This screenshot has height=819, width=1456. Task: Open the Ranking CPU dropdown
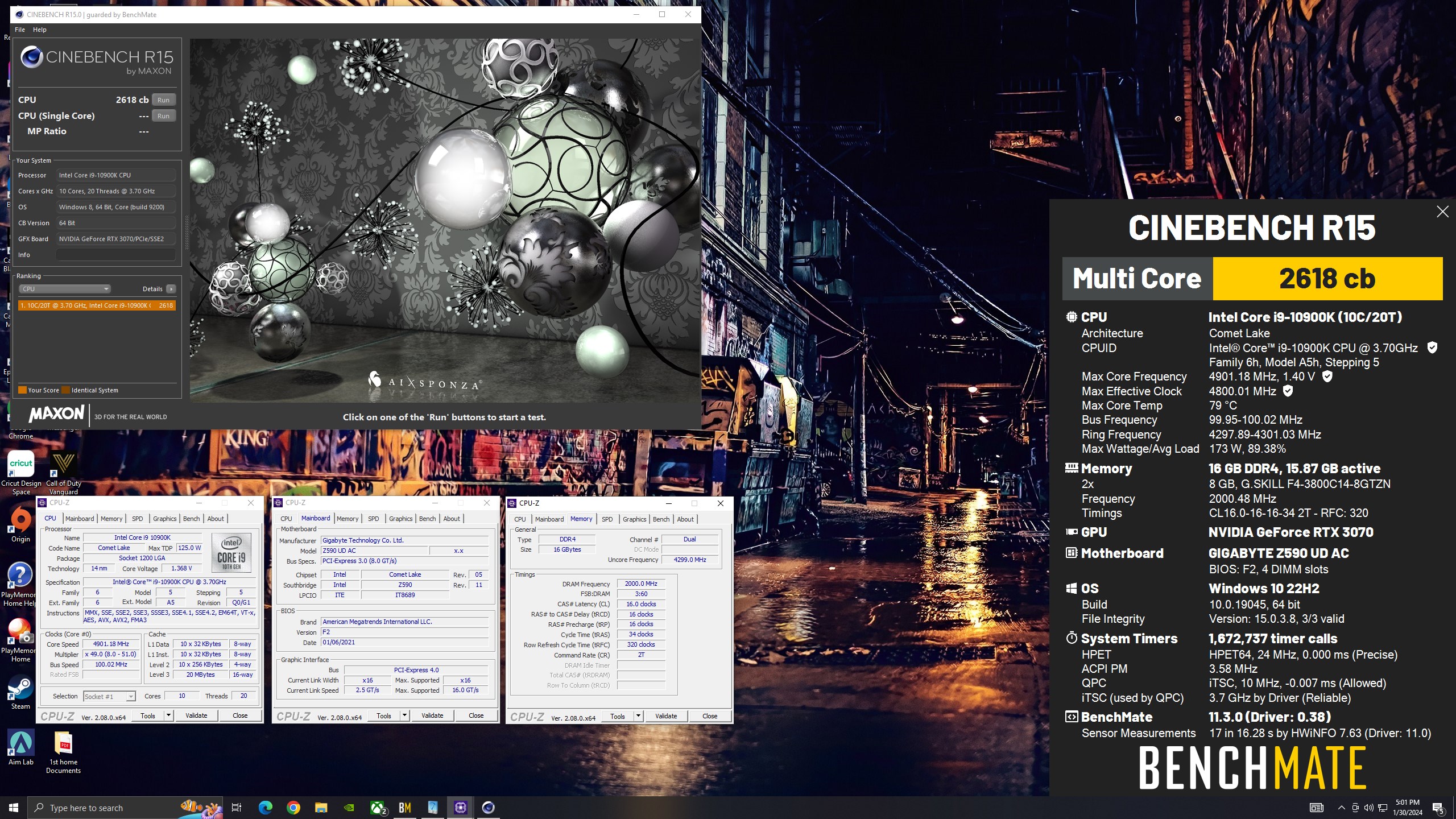coord(65,289)
